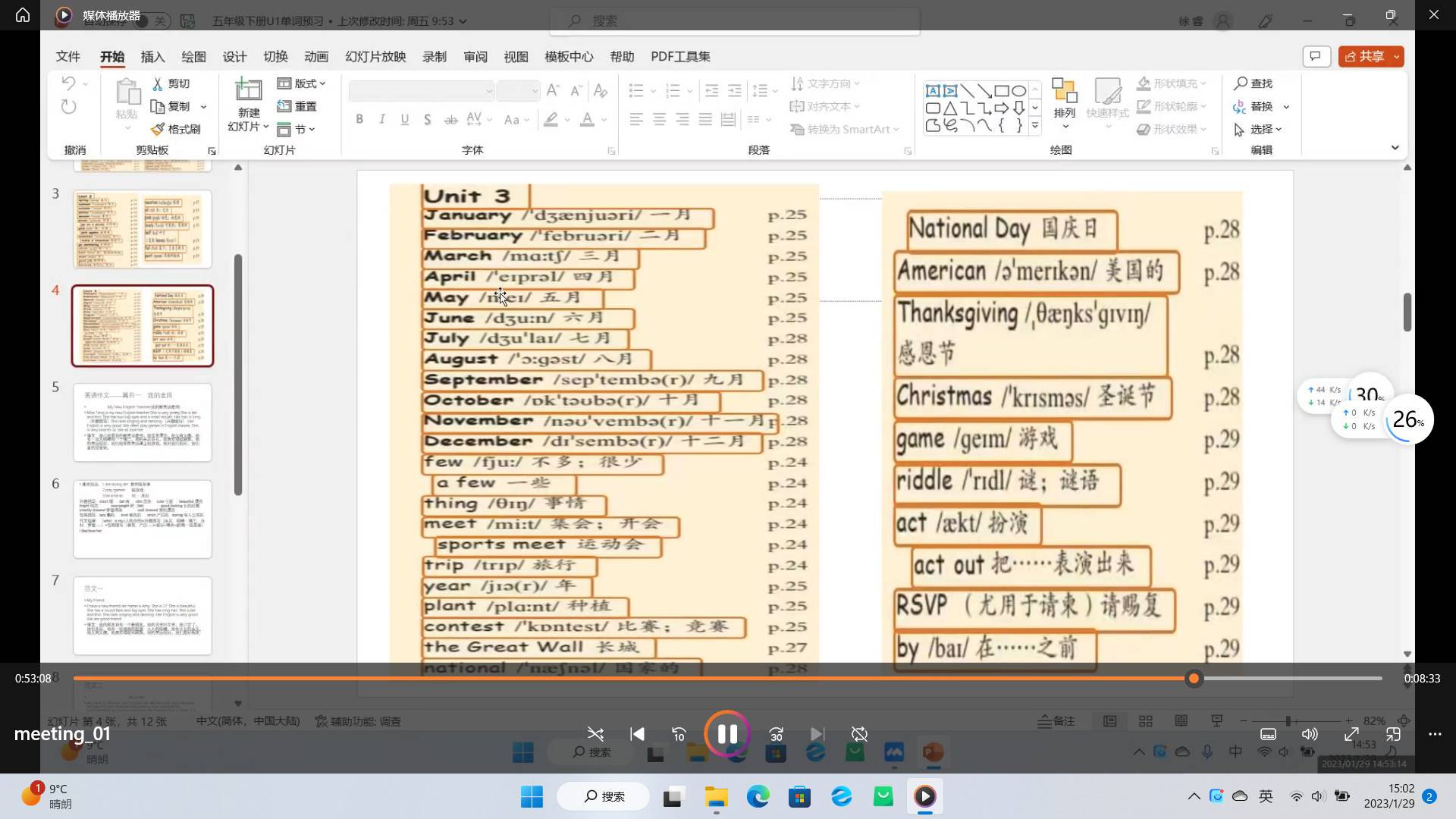Screen dimensions: 1456x819
Task: Open the font name combo box
Action: [x=422, y=91]
